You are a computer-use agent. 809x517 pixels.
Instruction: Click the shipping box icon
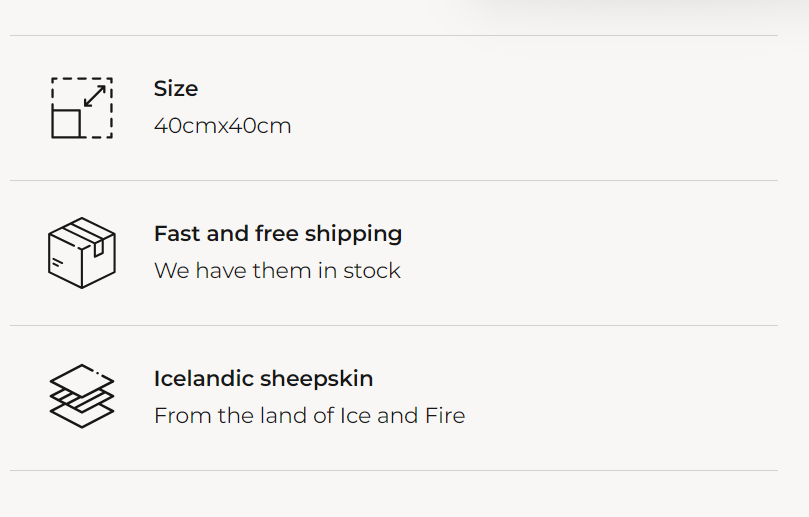(x=82, y=253)
